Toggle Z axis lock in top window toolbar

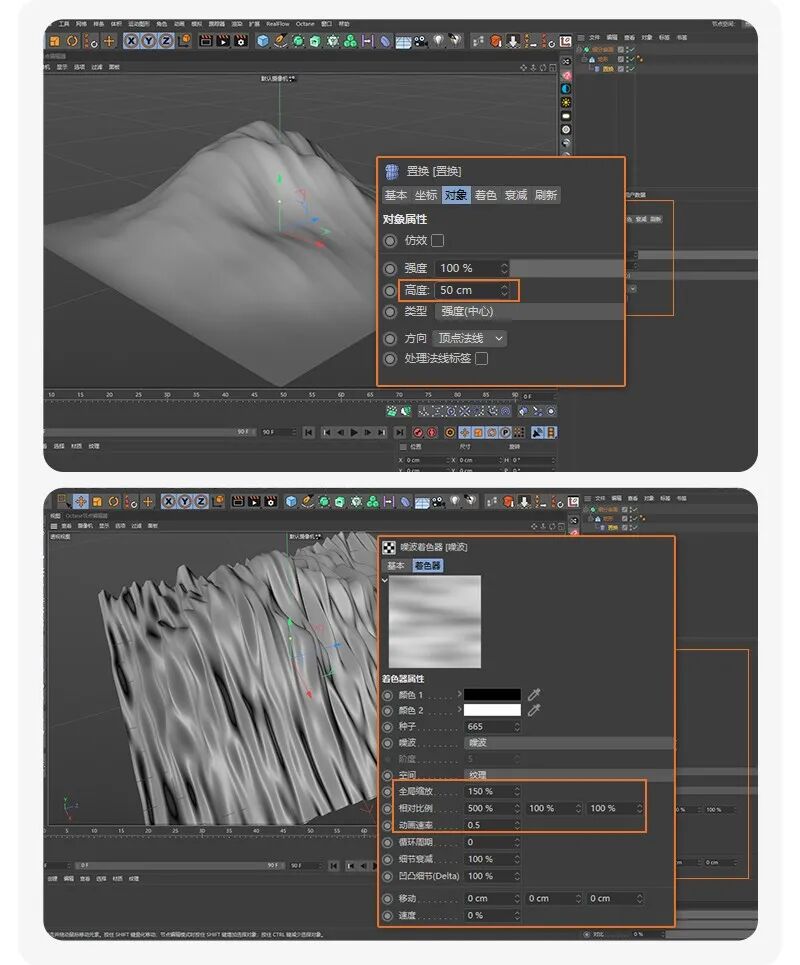tap(166, 41)
